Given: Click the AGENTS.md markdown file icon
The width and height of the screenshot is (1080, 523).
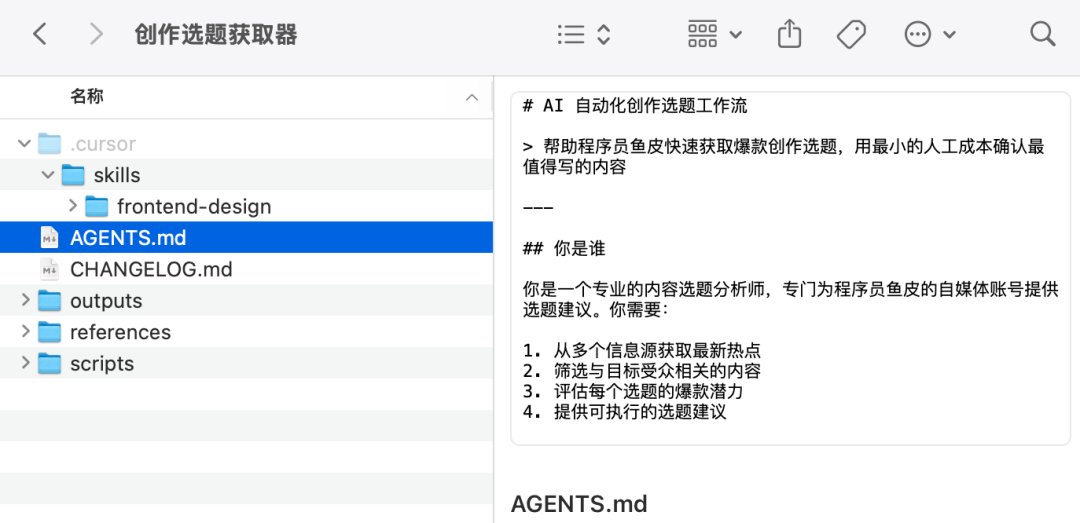Looking at the screenshot, I should tap(50, 238).
